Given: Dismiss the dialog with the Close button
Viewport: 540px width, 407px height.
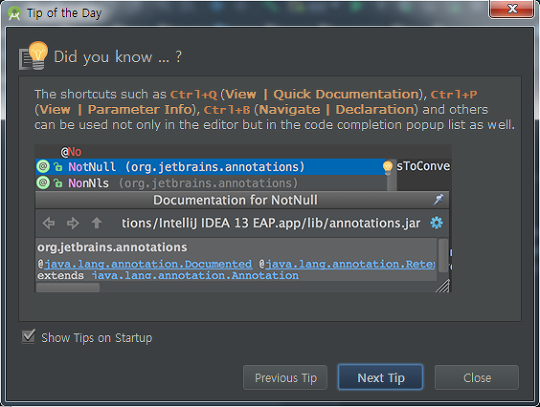Looking at the screenshot, I should (477, 378).
